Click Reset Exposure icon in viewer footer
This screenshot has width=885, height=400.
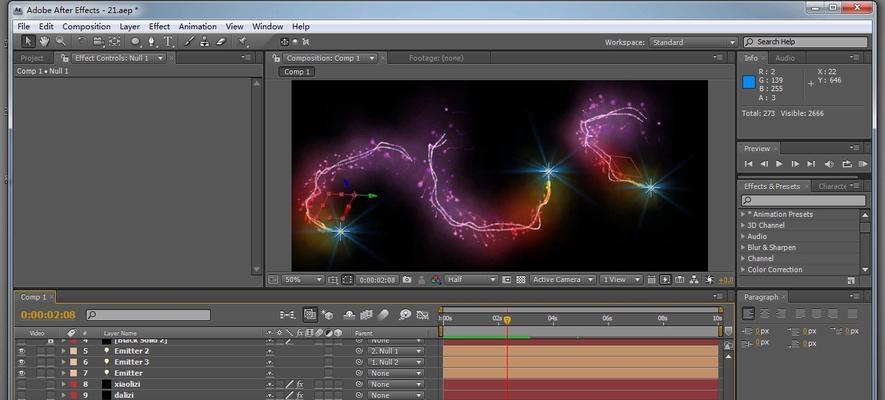(x=709, y=279)
